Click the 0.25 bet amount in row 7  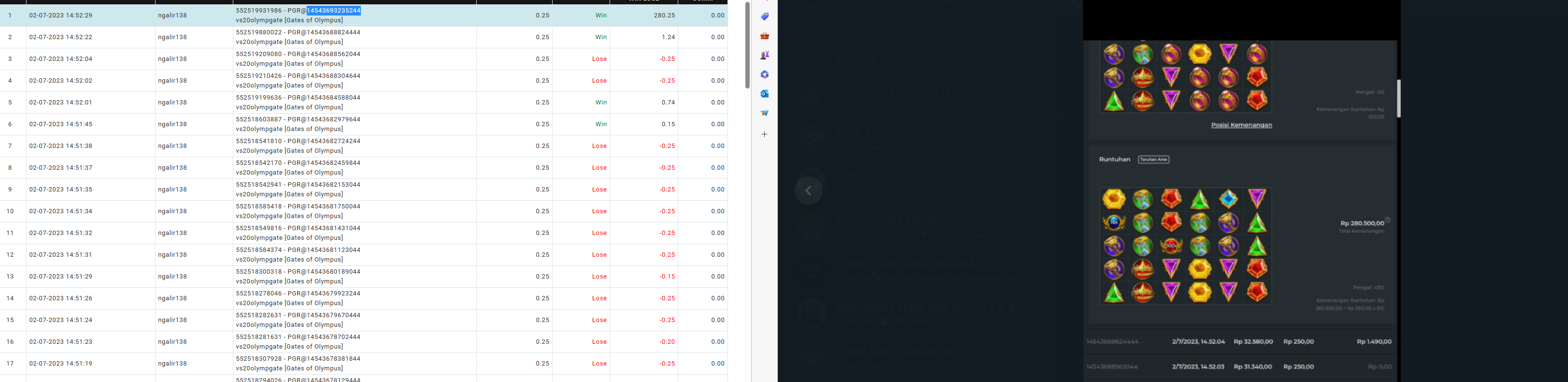pyautogui.click(x=542, y=146)
